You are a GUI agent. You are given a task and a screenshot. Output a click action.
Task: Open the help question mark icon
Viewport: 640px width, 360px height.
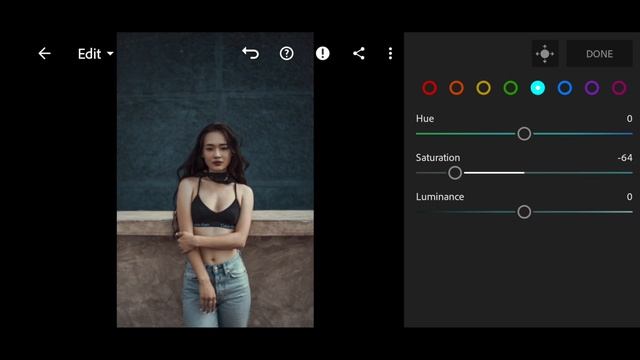pyautogui.click(x=287, y=53)
